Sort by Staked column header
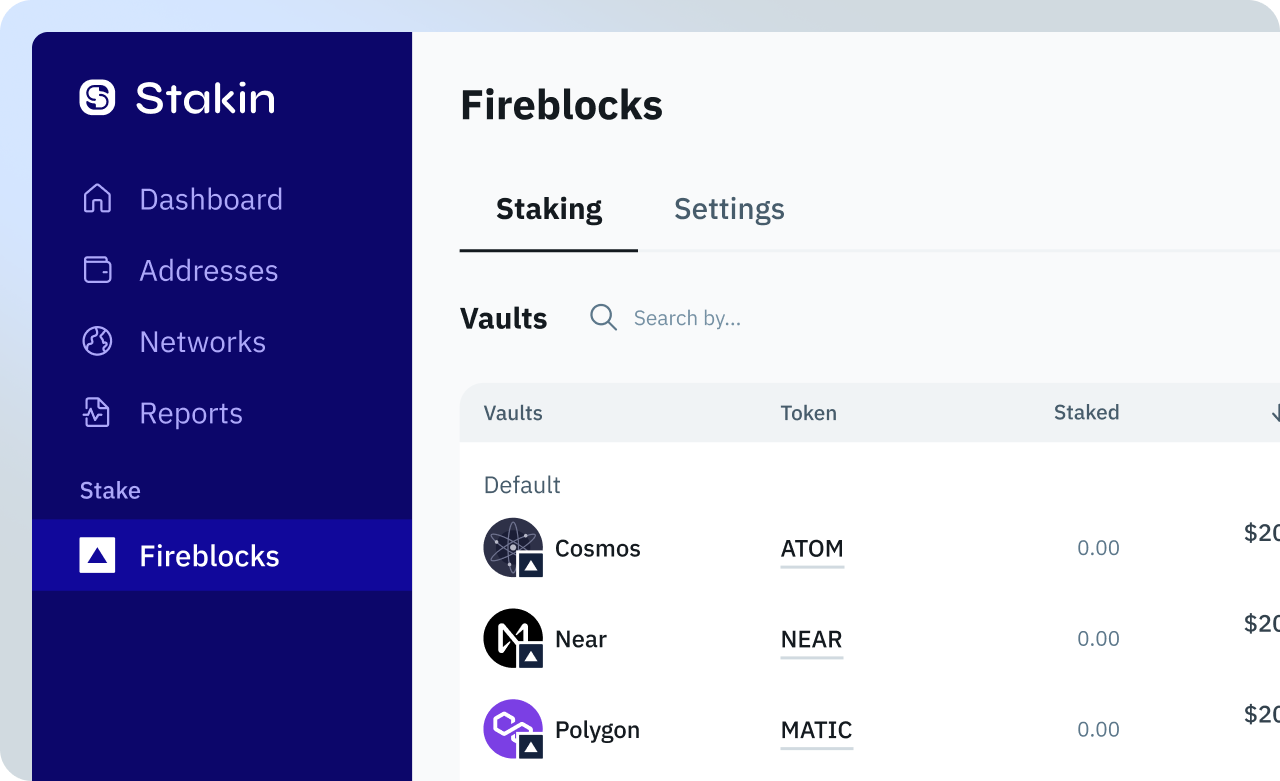 point(1086,412)
